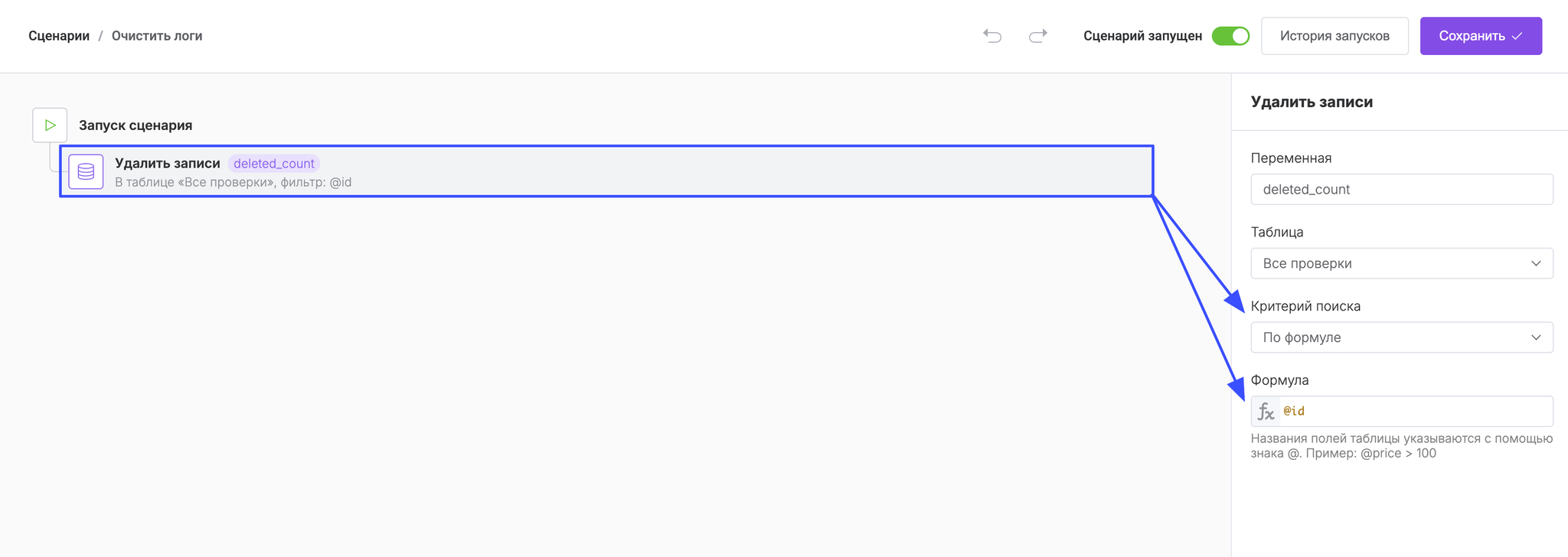
Task: Click the green play icon for scenario start
Action: click(50, 125)
